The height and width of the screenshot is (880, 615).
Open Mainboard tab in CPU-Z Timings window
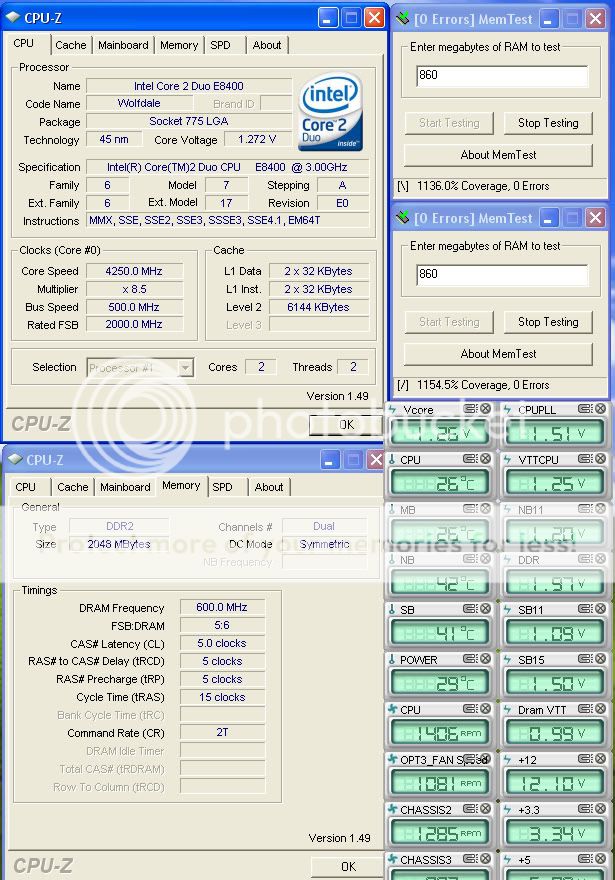(125, 487)
